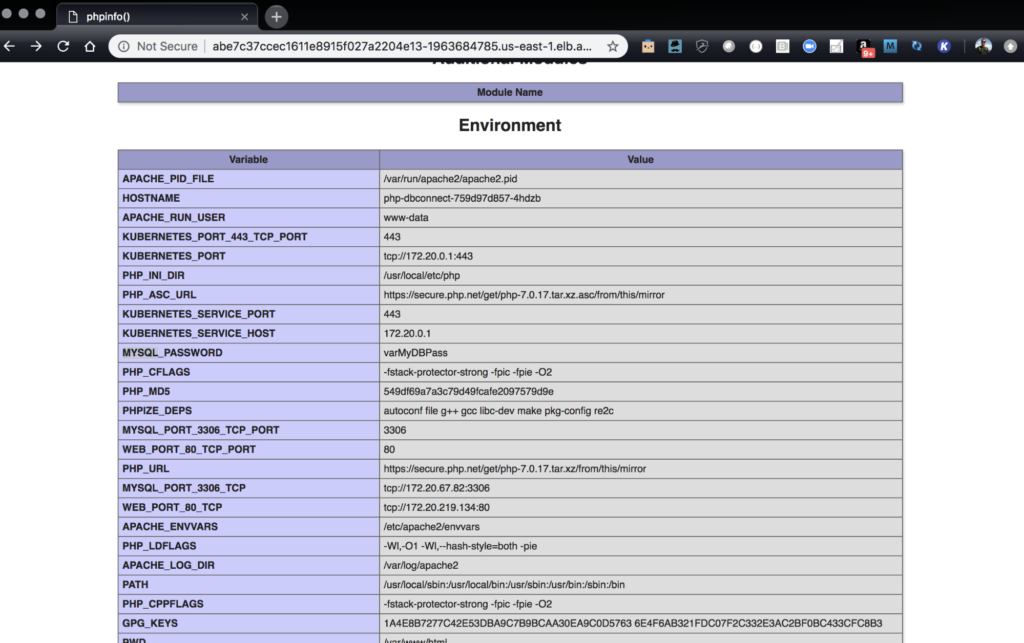The height and width of the screenshot is (643, 1024).
Task: Open a new browser tab
Action: click(x=276, y=16)
